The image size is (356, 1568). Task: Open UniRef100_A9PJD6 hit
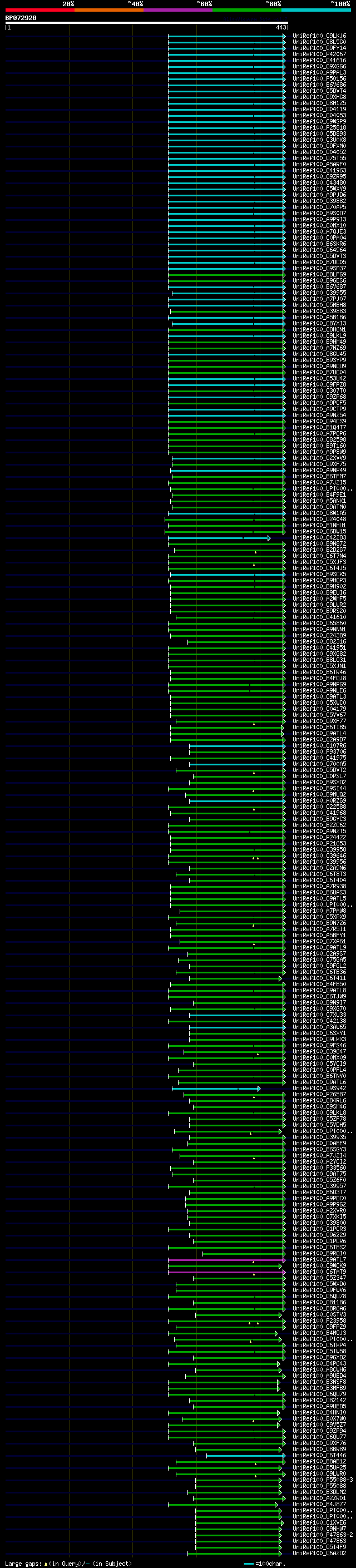319,195
